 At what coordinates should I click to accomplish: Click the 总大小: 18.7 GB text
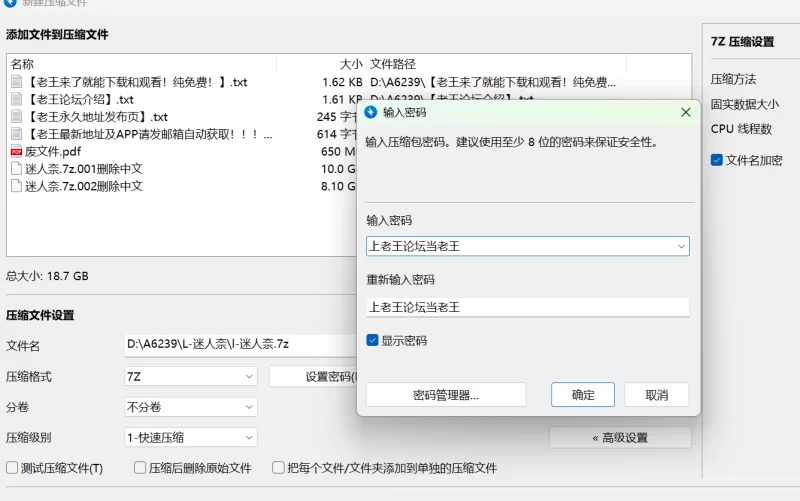(47, 276)
